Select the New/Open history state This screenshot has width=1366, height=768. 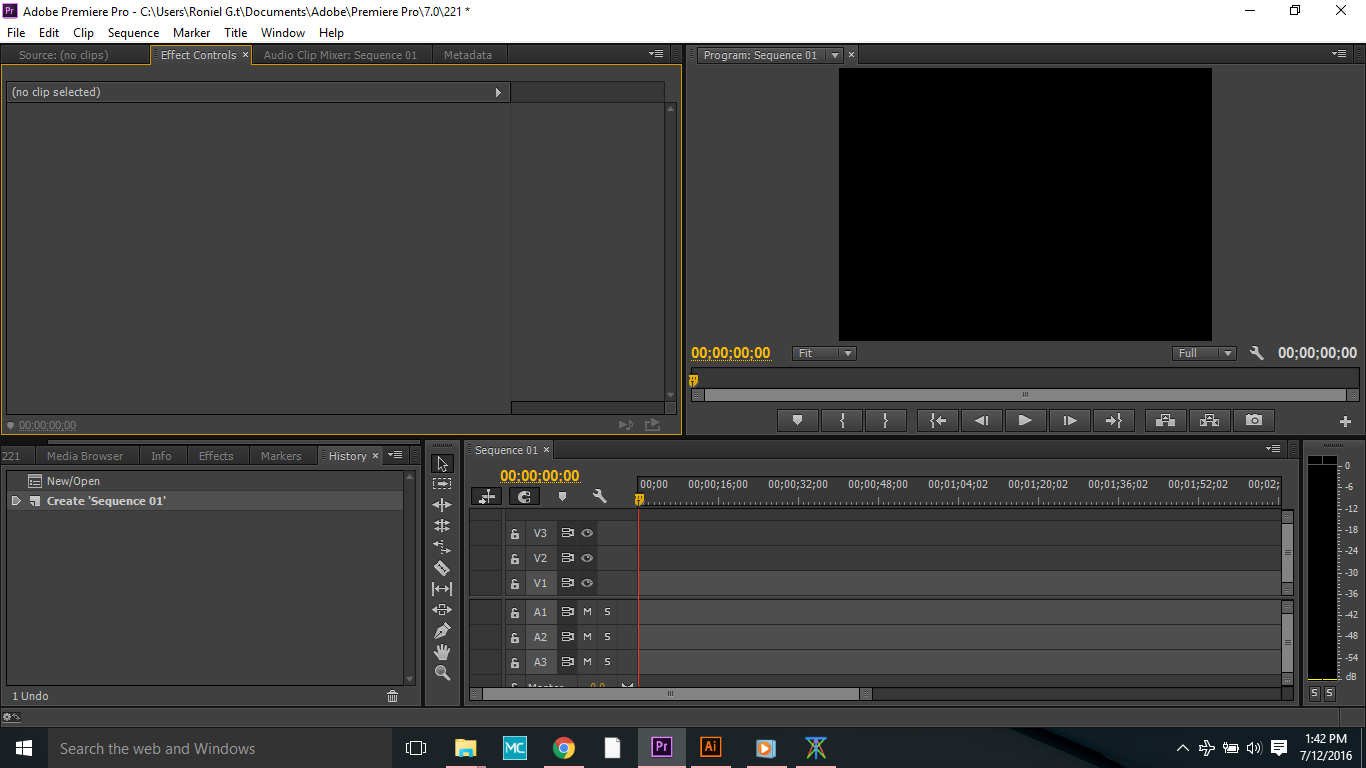pos(206,481)
